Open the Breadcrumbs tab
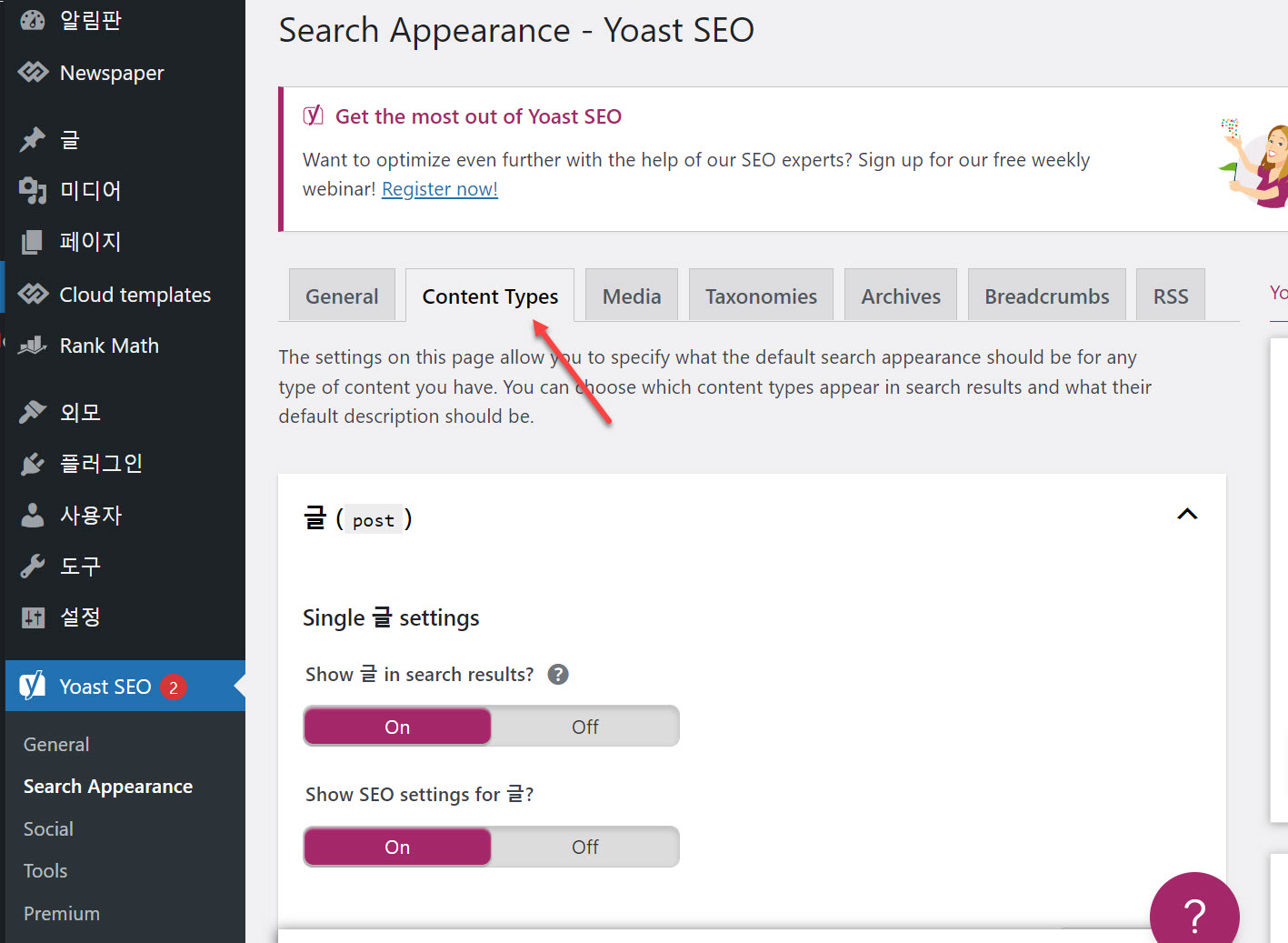This screenshot has width=1288, height=943. (x=1046, y=295)
